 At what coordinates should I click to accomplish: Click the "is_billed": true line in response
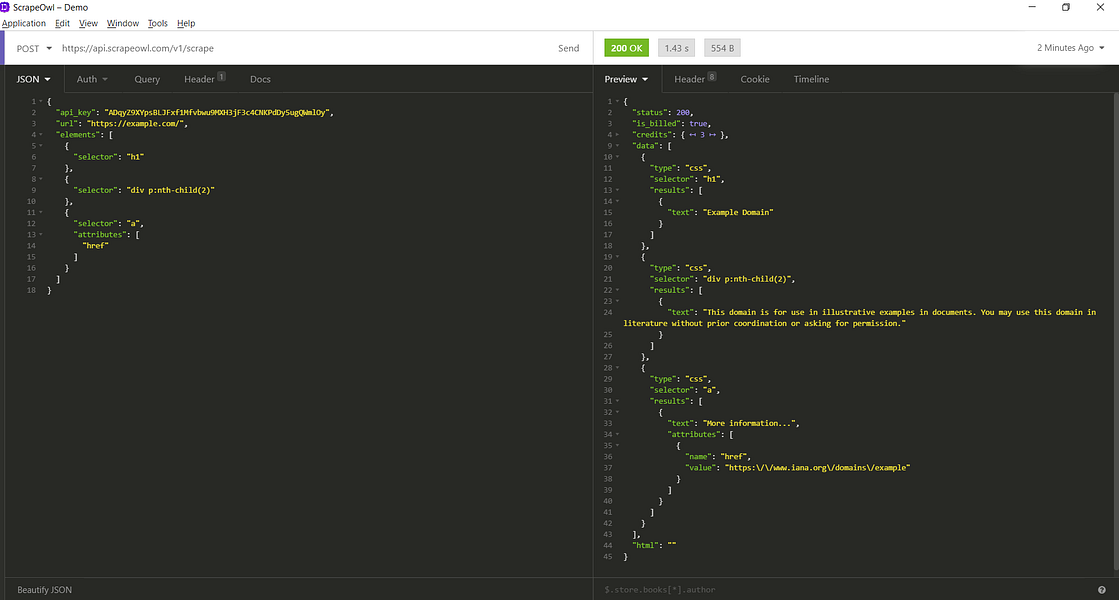pyautogui.click(x=672, y=124)
